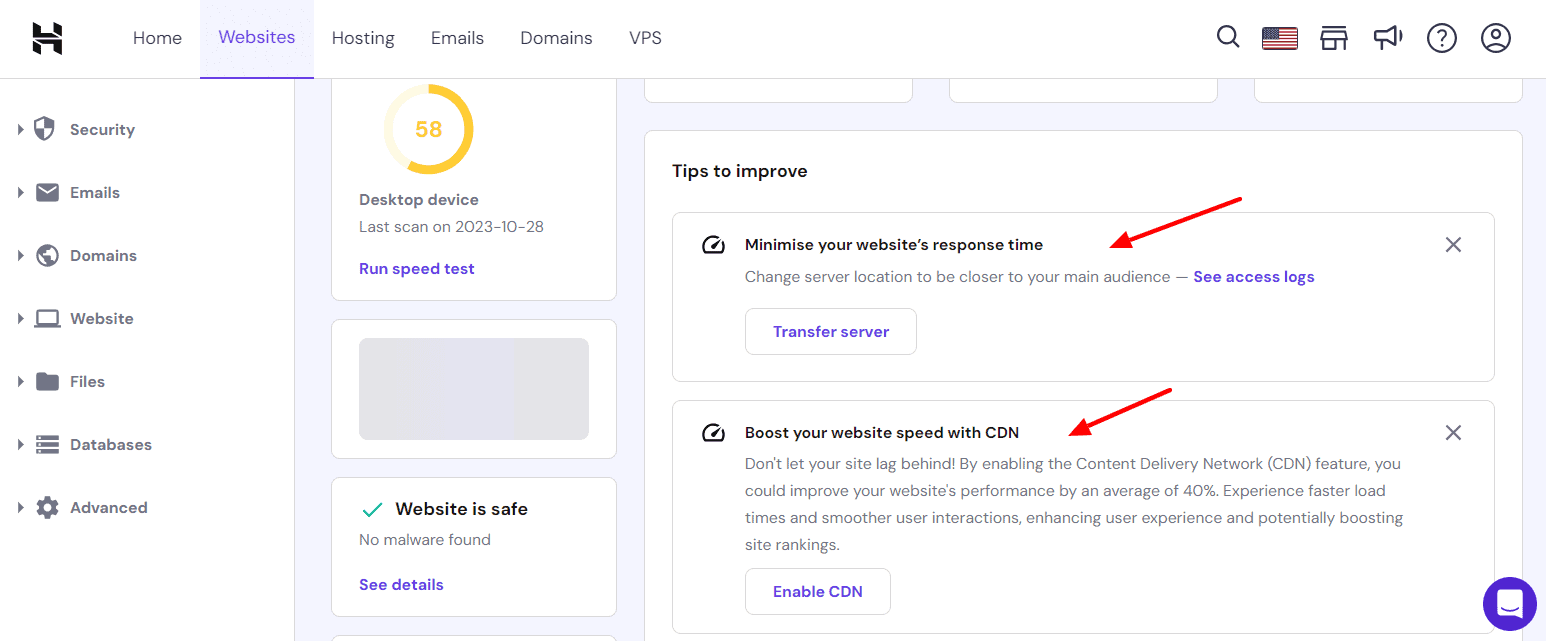
Task: Click the US flag language selector
Action: tap(1279, 39)
